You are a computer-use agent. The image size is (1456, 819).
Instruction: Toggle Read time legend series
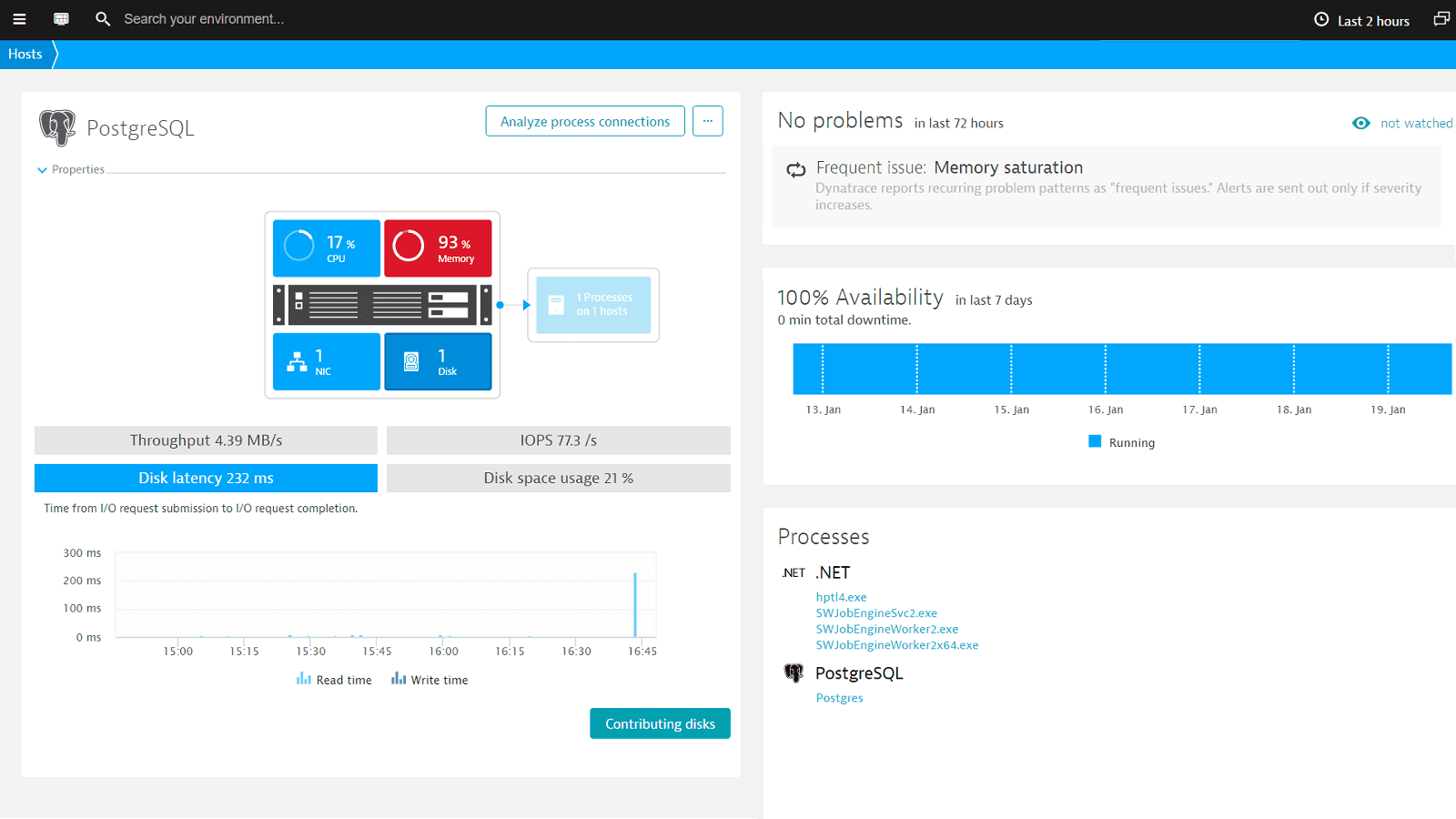point(334,680)
